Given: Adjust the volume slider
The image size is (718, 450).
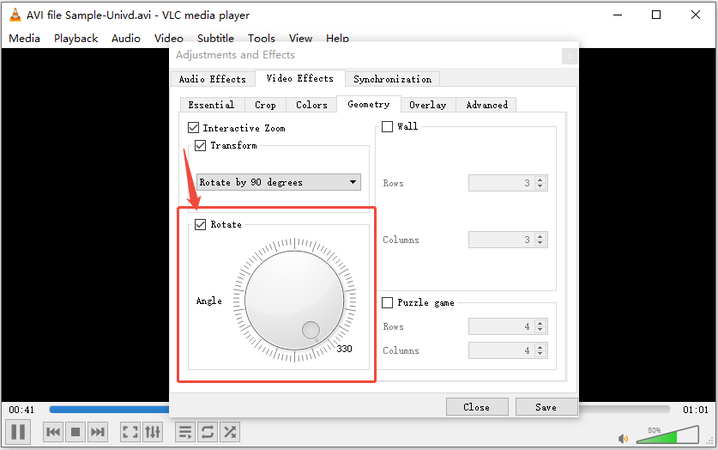Looking at the screenshot, I should coord(668,435).
